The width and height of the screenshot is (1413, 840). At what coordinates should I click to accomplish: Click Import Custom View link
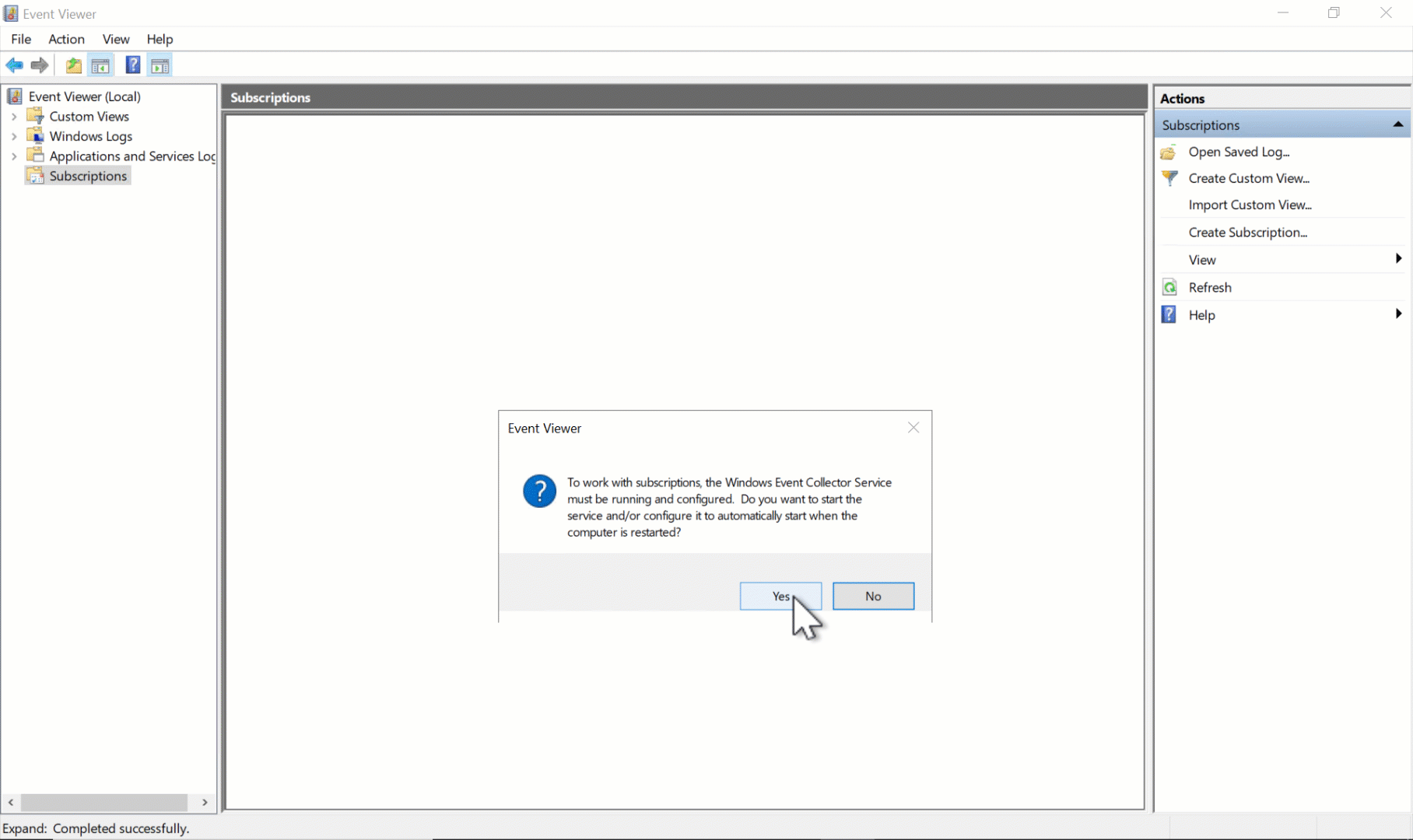(1250, 205)
